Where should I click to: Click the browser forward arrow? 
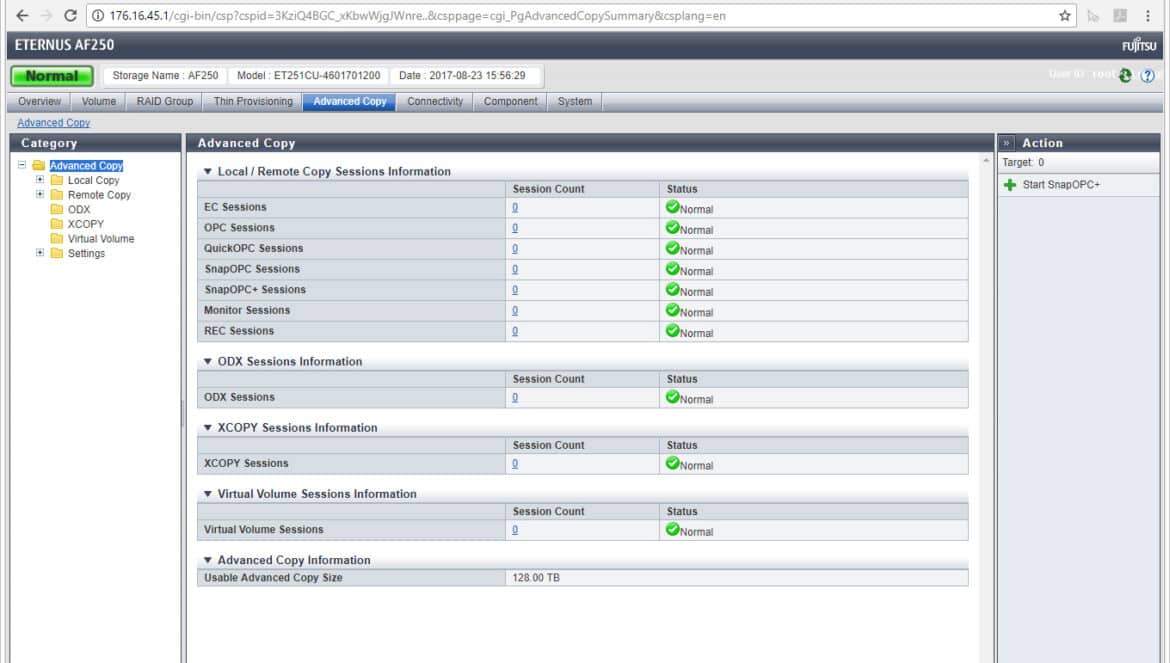coord(46,16)
